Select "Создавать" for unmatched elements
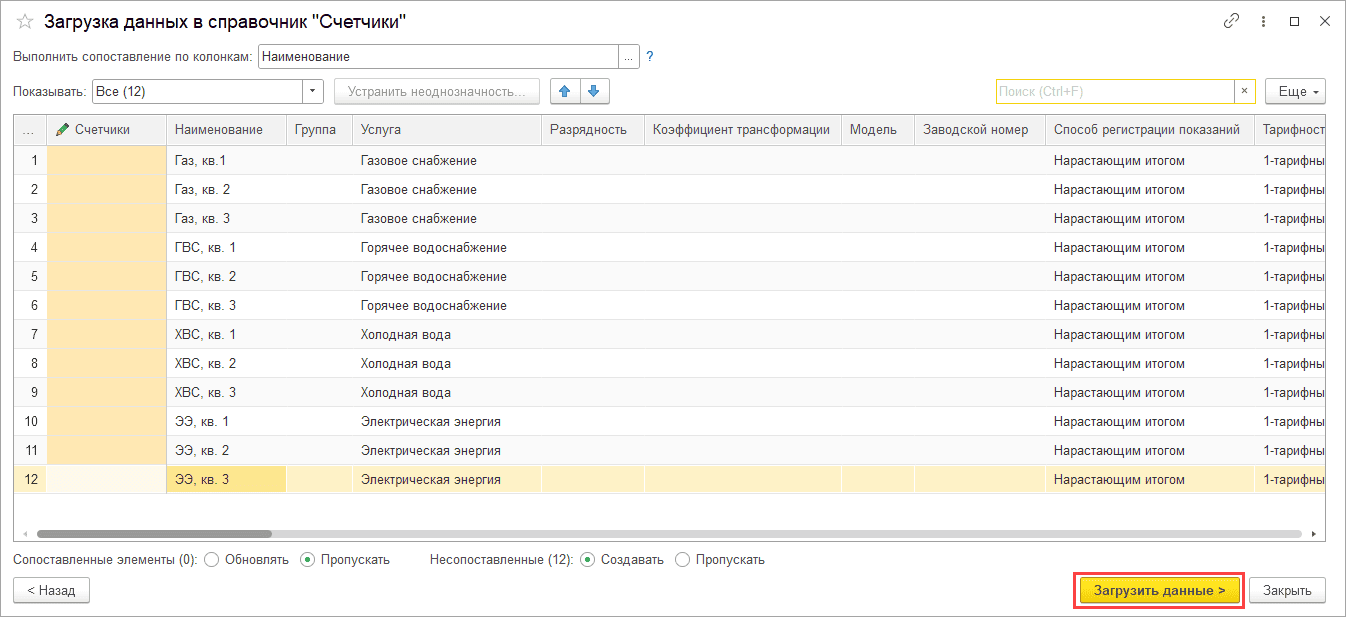Viewport: 1346px width, 617px height. pyautogui.click(x=587, y=560)
